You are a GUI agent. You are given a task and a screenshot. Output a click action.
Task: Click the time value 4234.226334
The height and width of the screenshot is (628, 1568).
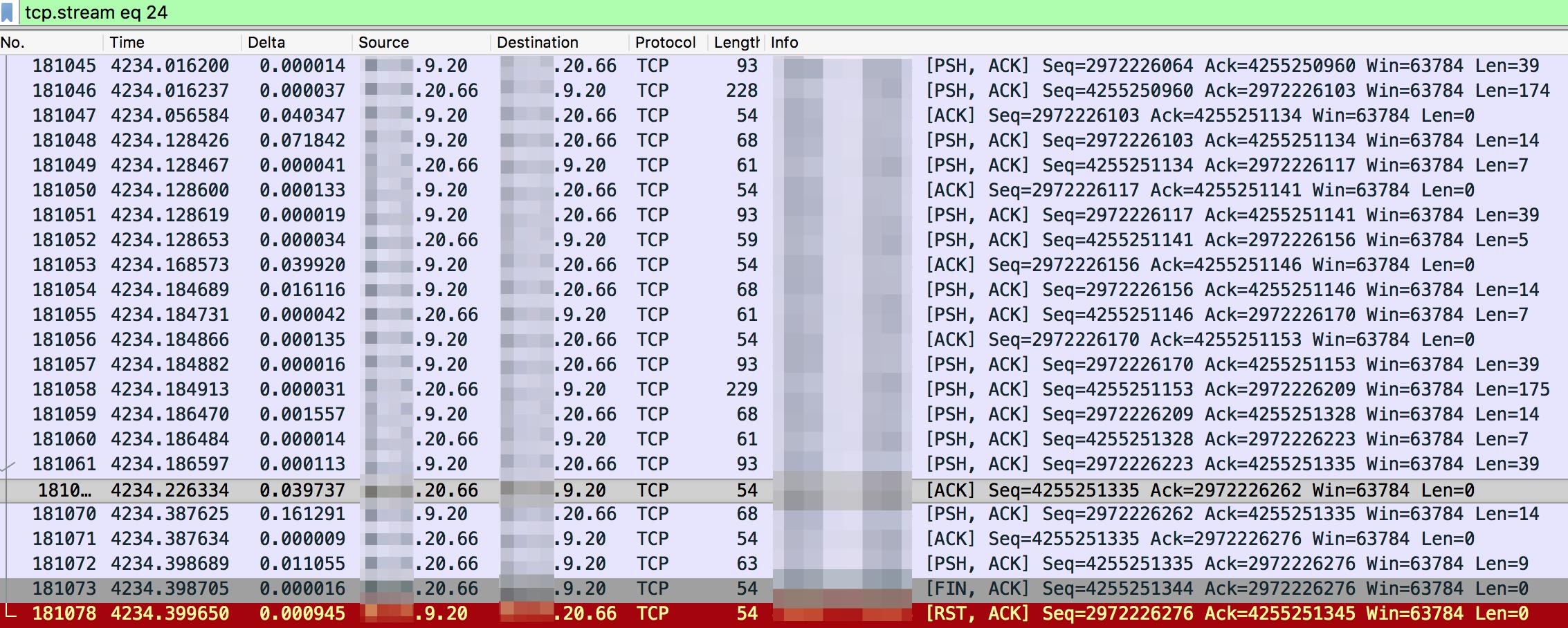coord(170,490)
